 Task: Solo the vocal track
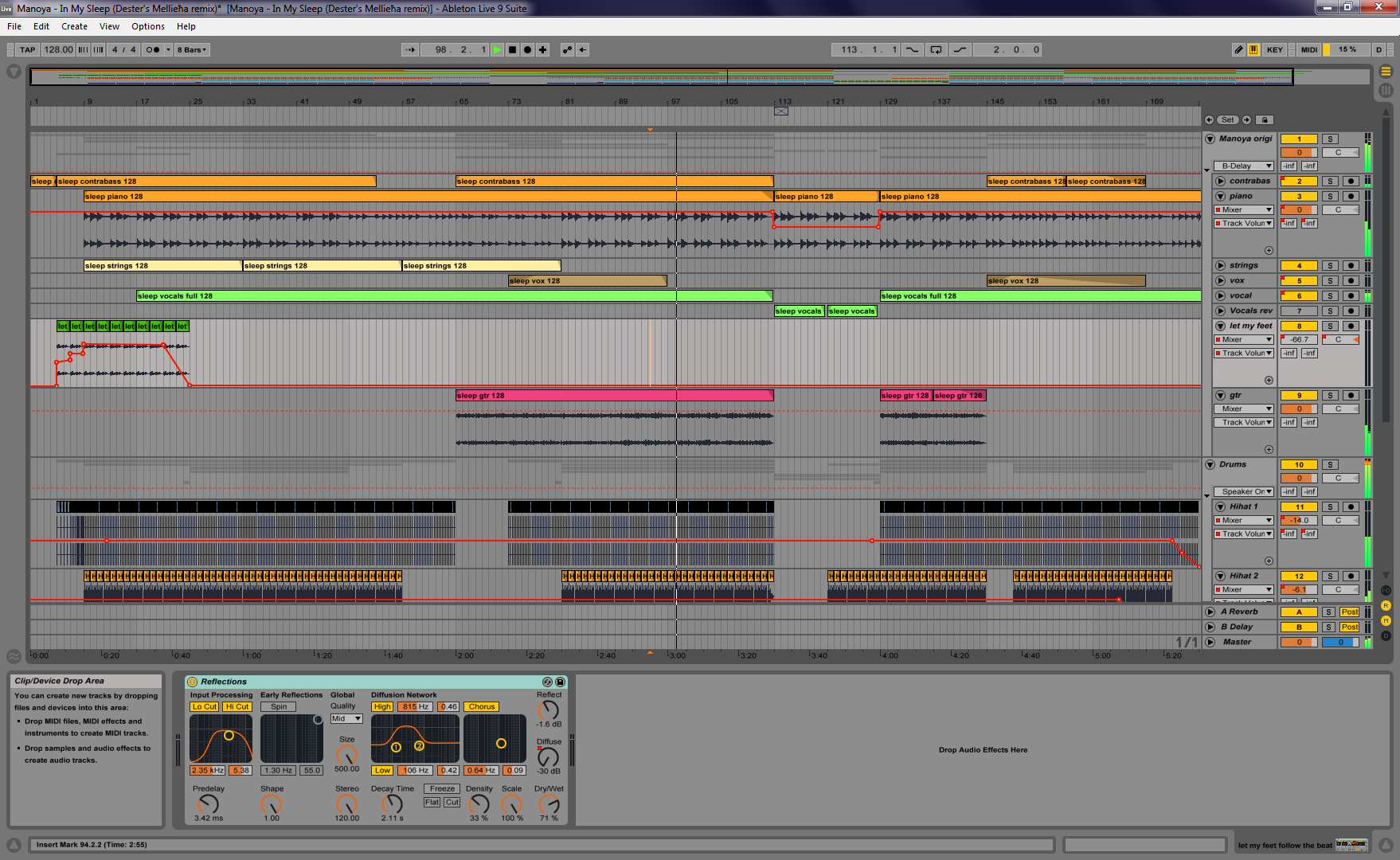(1330, 296)
